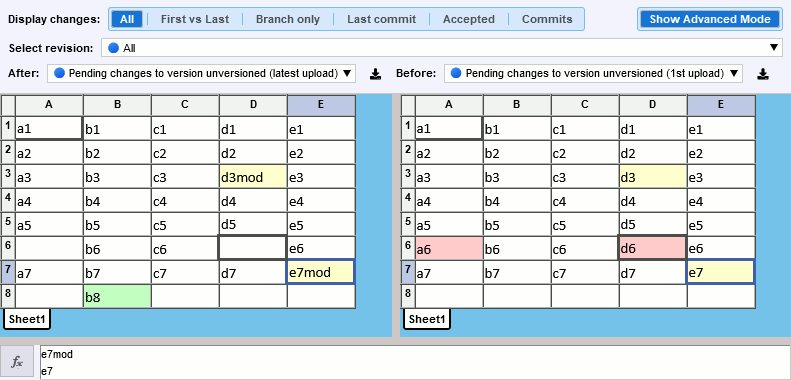Image resolution: width=791 pixels, height=380 pixels.
Task: Click the modified cell e7mod in grid
Action: pos(321,272)
